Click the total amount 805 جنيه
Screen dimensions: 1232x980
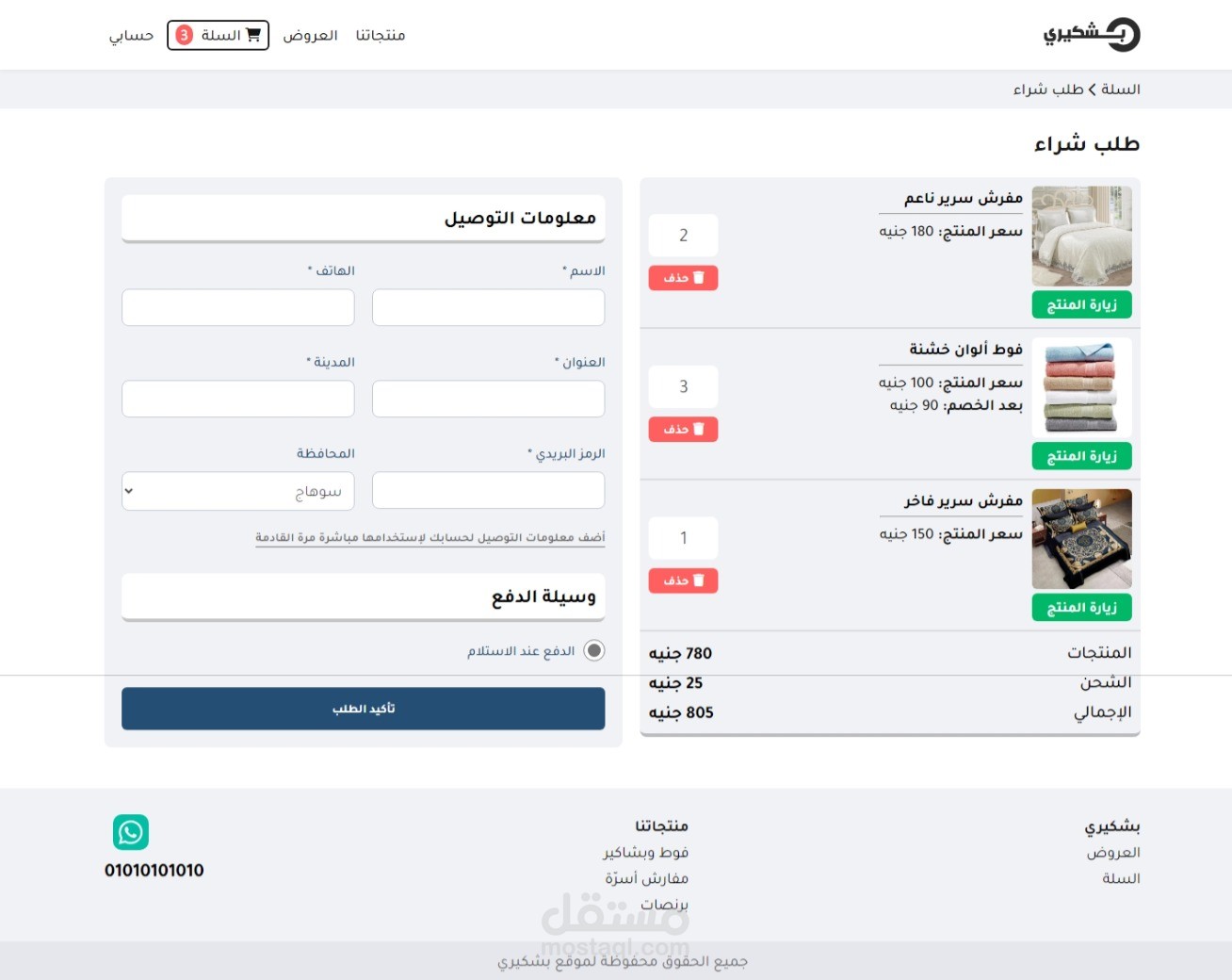coord(681,712)
